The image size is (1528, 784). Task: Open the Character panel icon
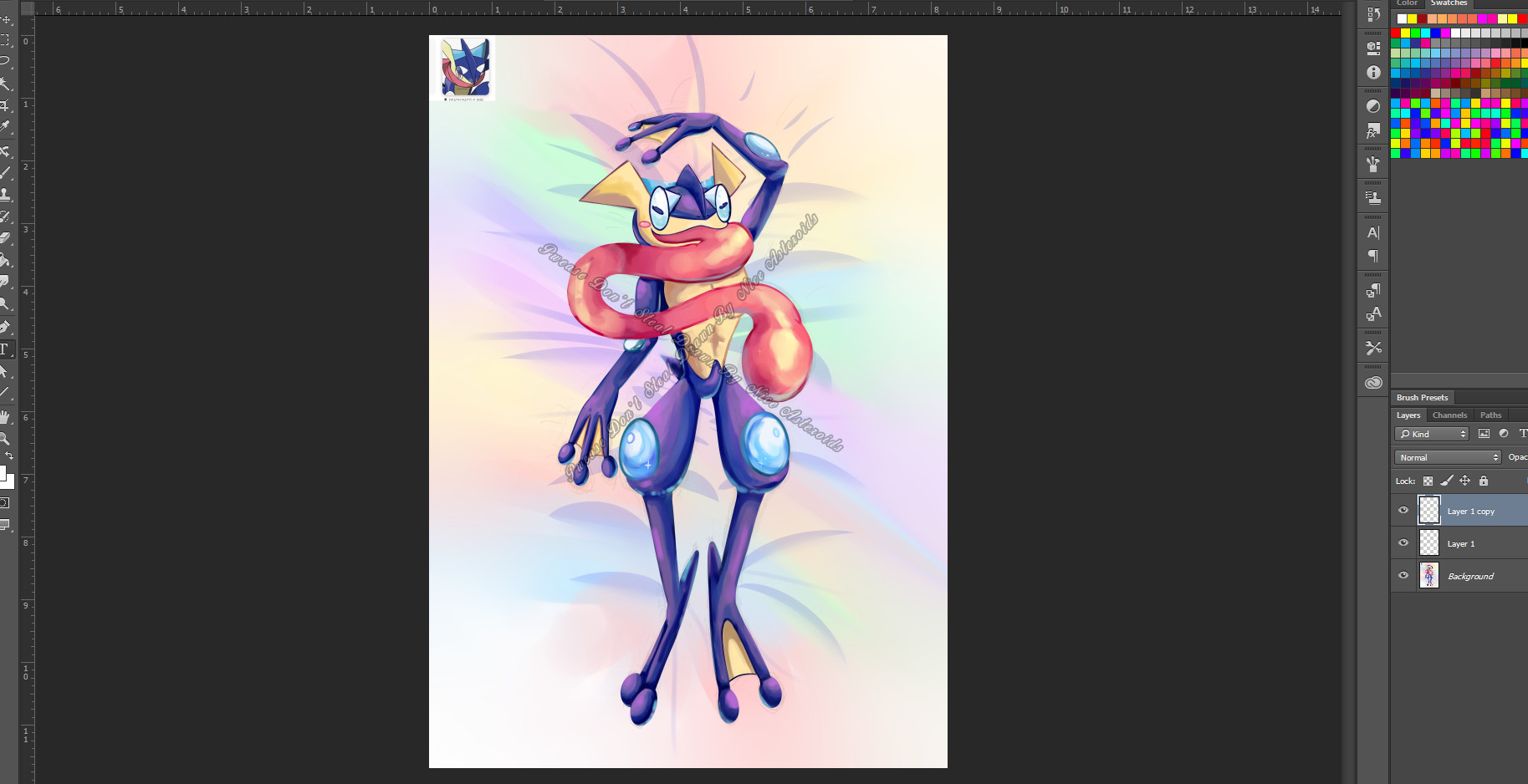[x=1373, y=232]
